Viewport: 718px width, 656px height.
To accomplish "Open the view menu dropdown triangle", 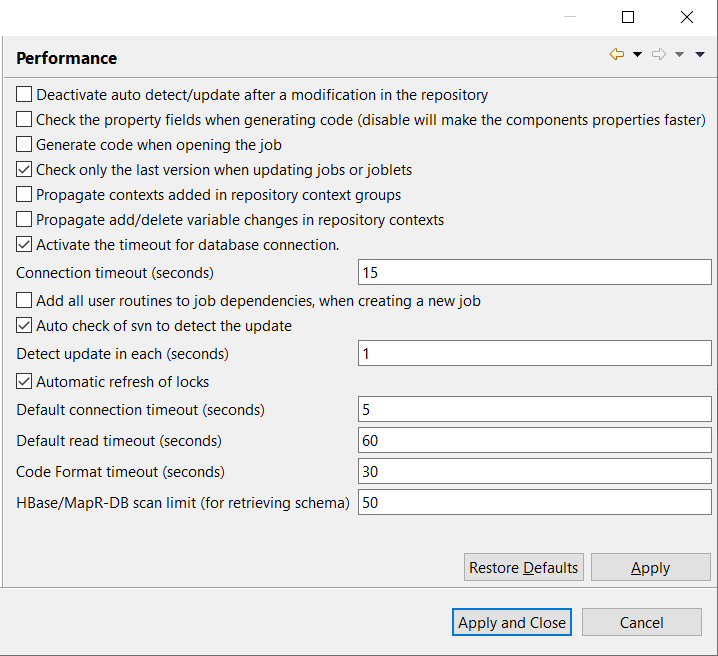I will [700, 55].
